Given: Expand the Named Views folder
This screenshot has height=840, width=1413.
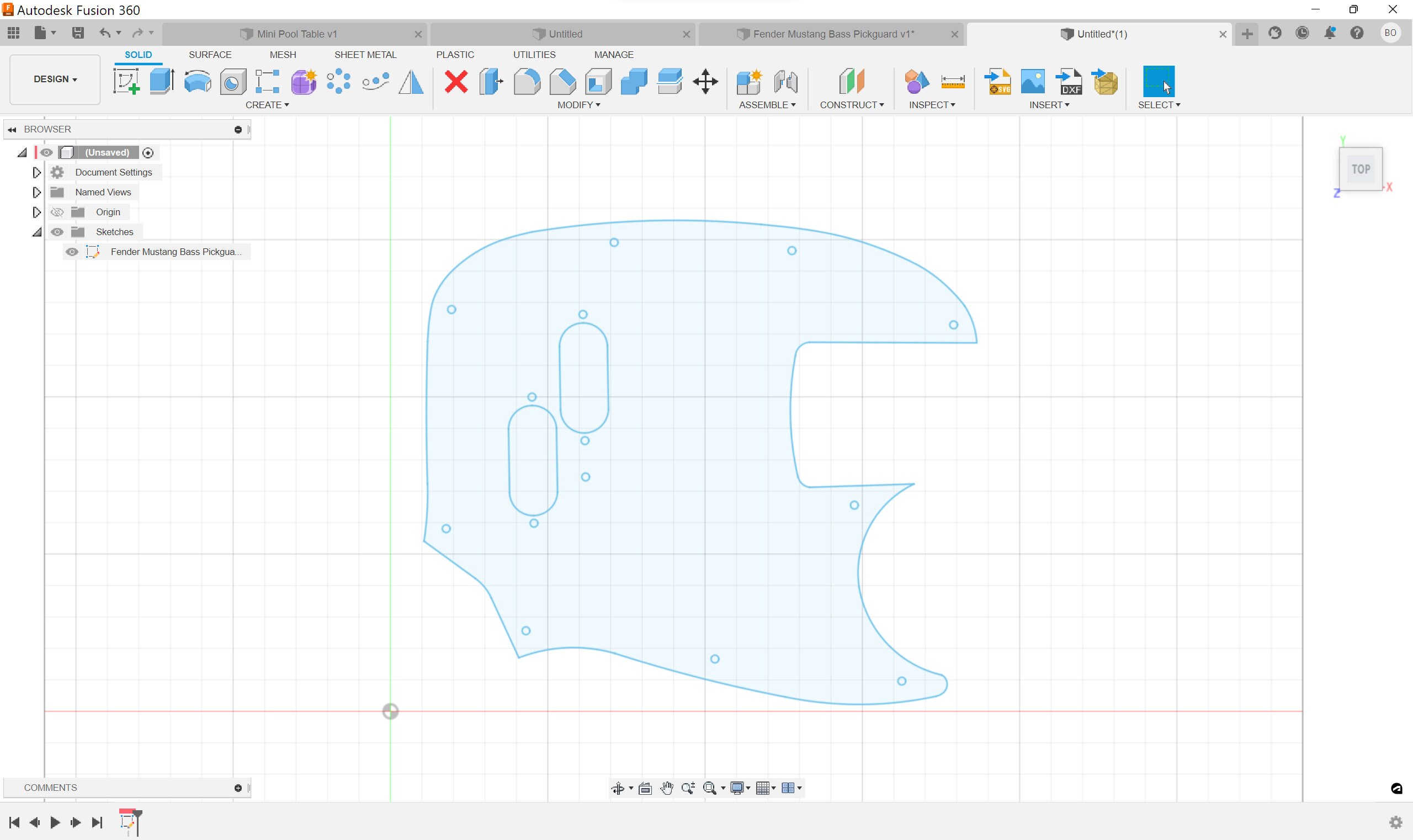Looking at the screenshot, I should pyautogui.click(x=36, y=192).
